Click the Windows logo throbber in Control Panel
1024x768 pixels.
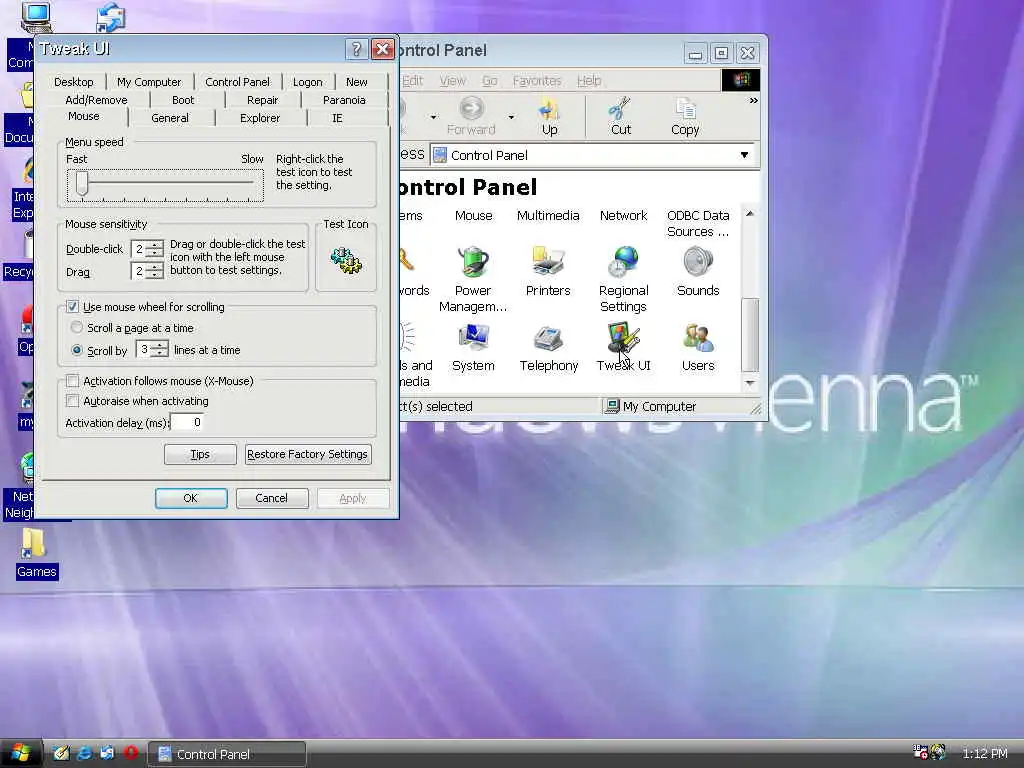click(741, 80)
